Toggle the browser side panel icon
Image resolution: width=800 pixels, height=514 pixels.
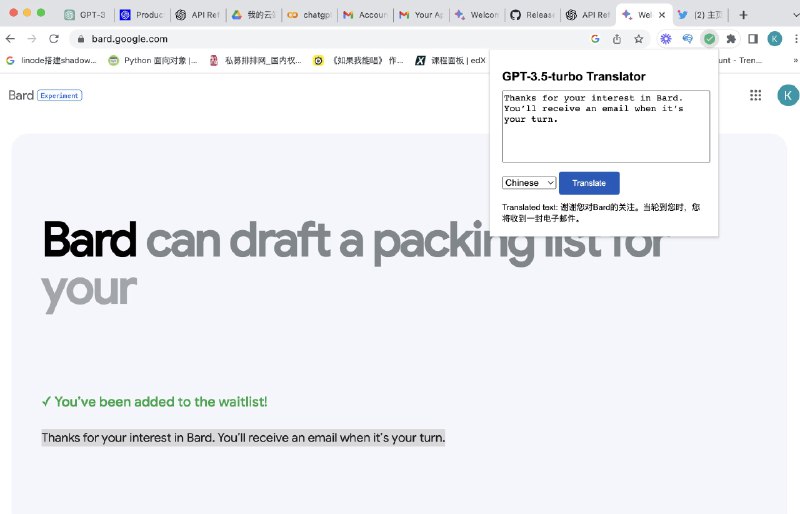point(753,39)
